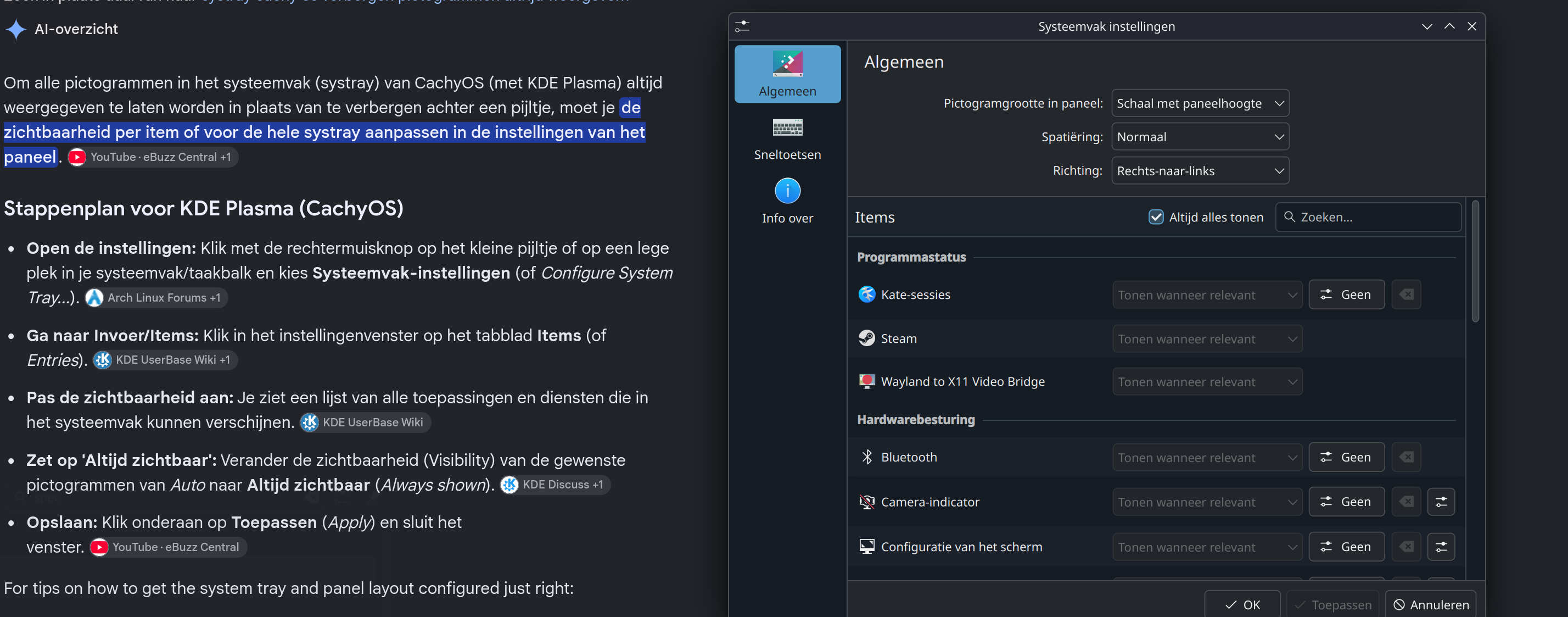Viewport: 1568px width, 617px height.
Task: Open configuration sliders for Configuratie van het scherm
Action: (x=1441, y=547)
